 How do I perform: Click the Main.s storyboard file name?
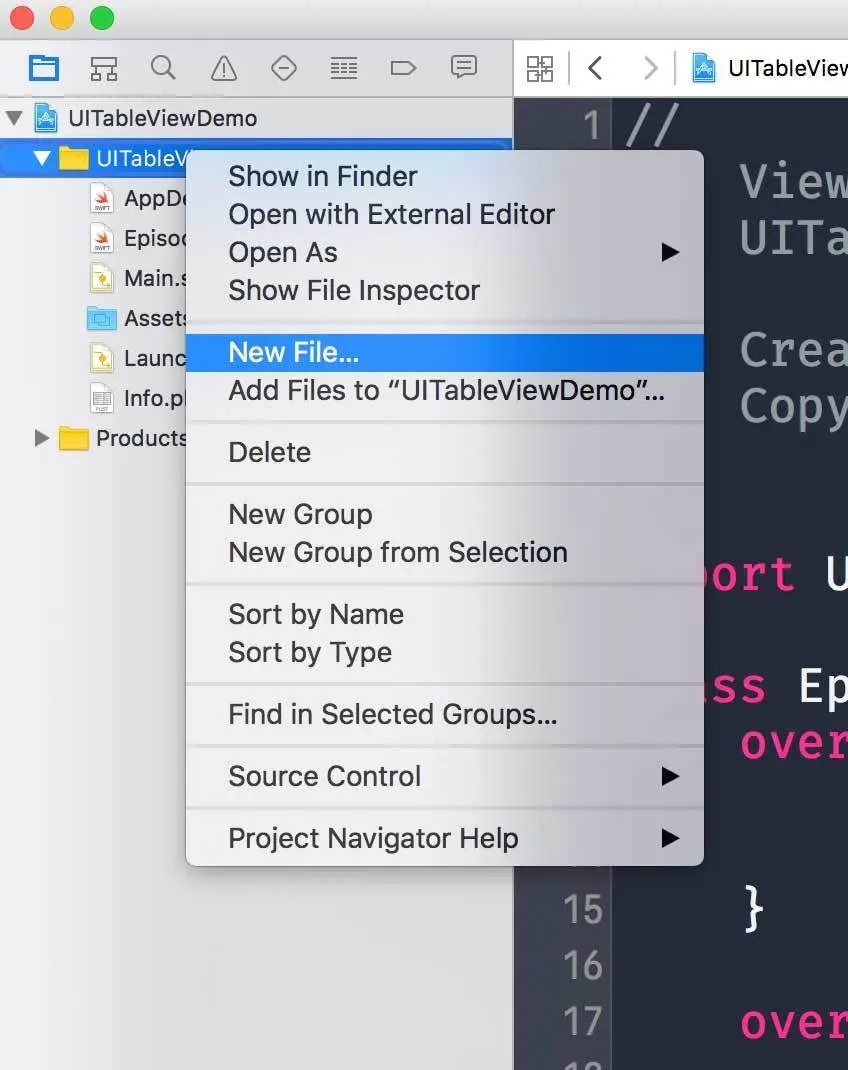tap(155, 278)
